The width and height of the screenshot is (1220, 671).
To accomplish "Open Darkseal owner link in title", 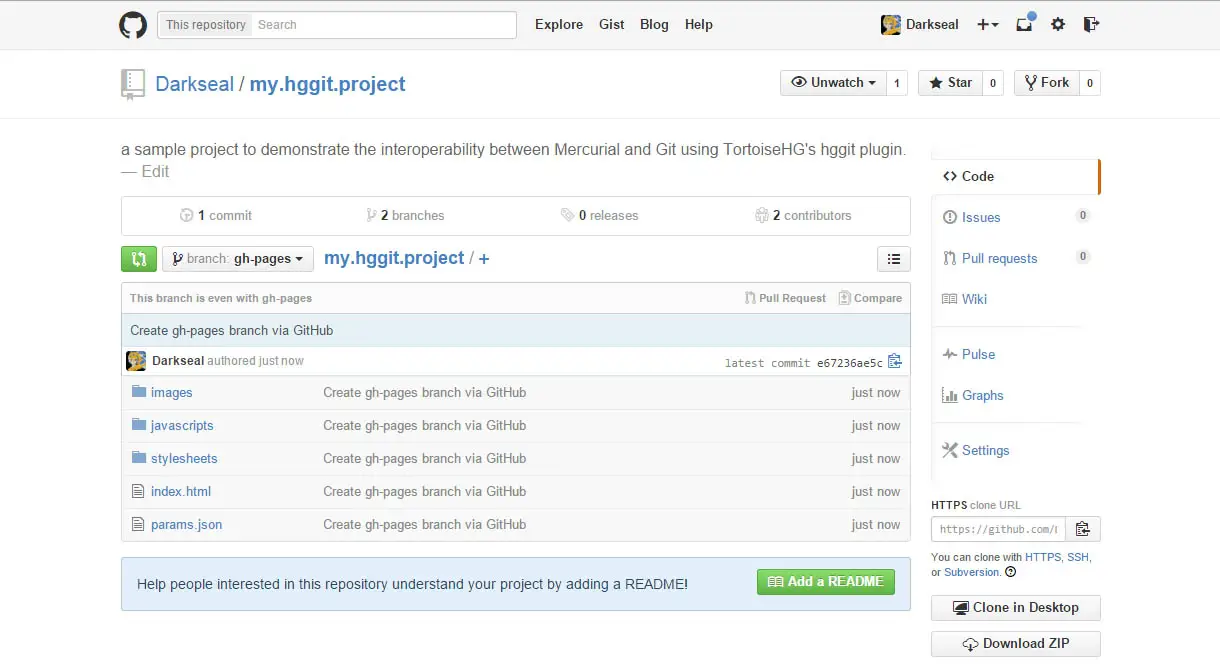I will [194, 84].
